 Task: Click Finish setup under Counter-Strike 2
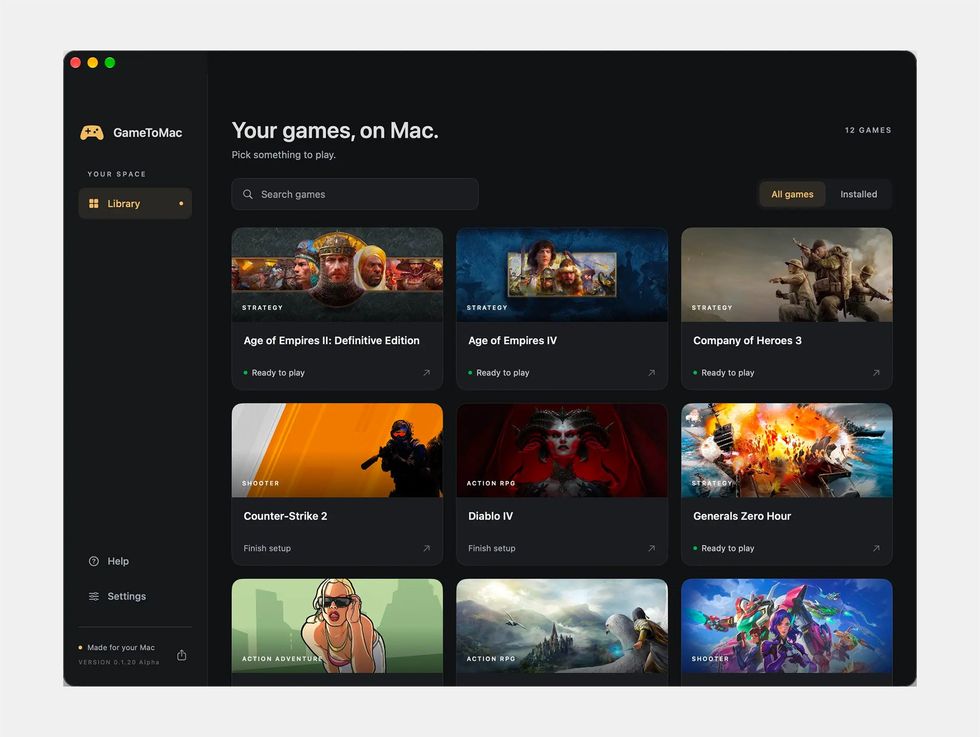(x=267, y=548)
